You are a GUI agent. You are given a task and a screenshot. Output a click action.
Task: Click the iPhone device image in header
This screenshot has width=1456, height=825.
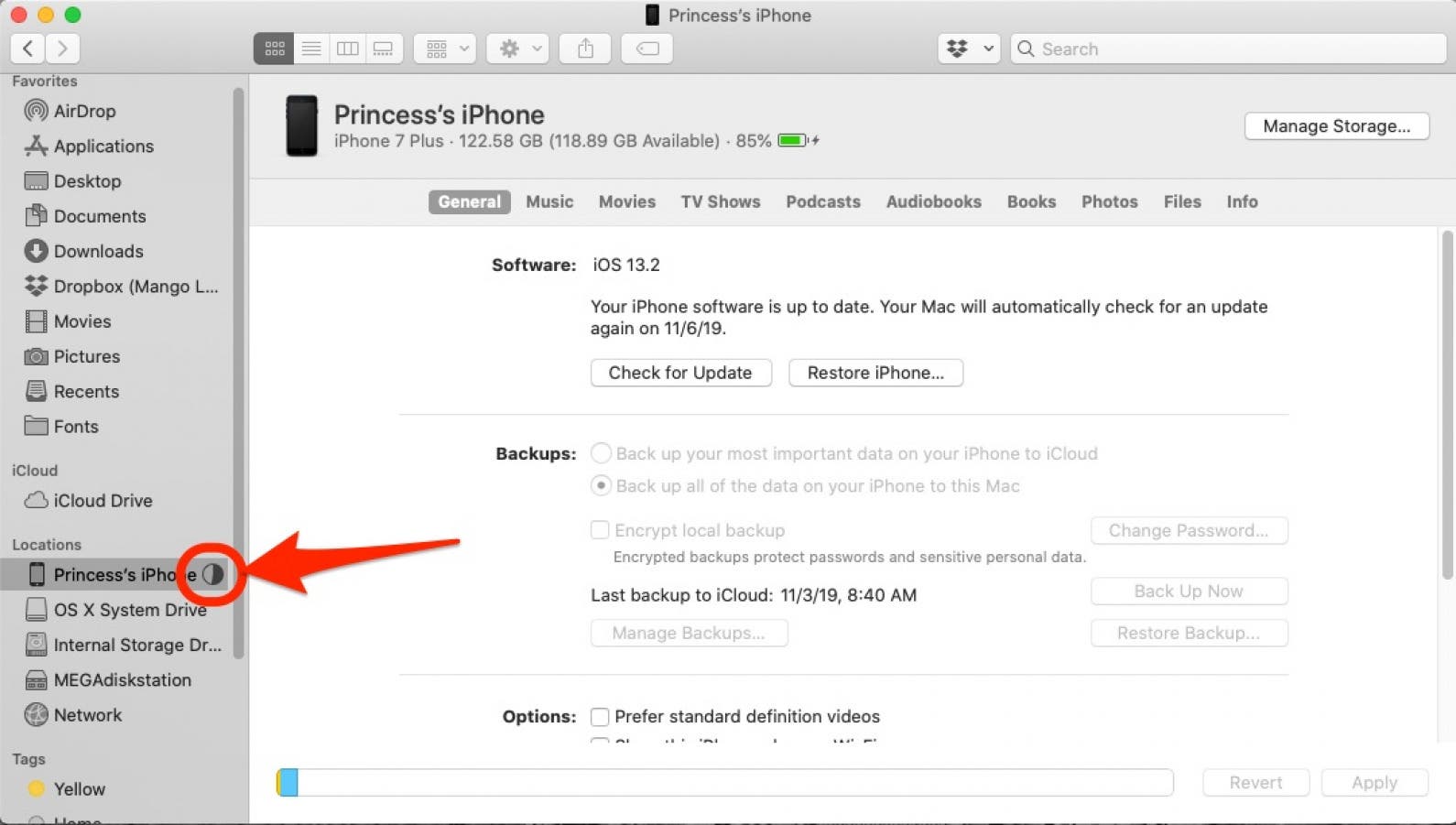tap(302, 125)
